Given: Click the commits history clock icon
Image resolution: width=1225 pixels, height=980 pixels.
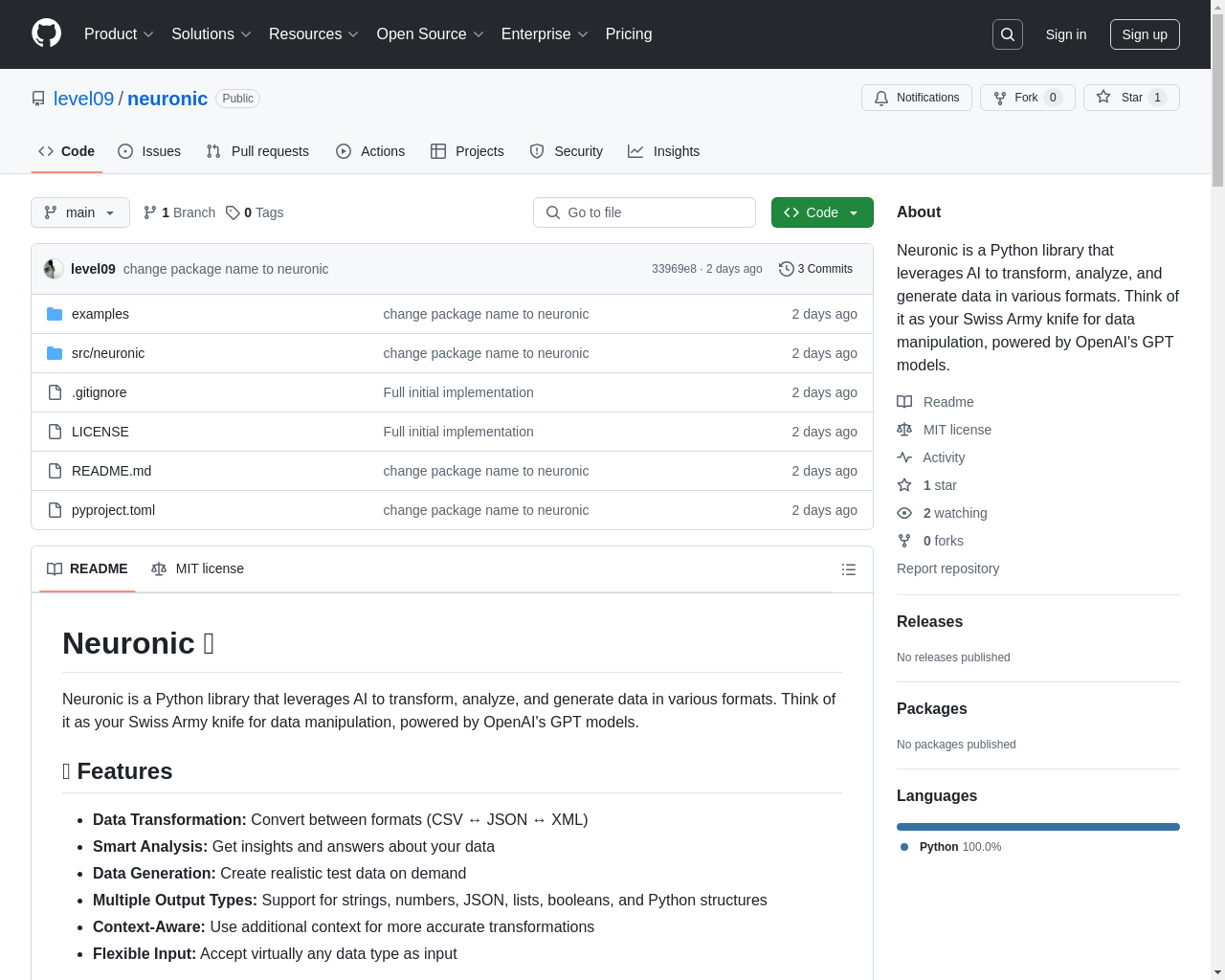Looking at the screenshot, I should 786,269.
